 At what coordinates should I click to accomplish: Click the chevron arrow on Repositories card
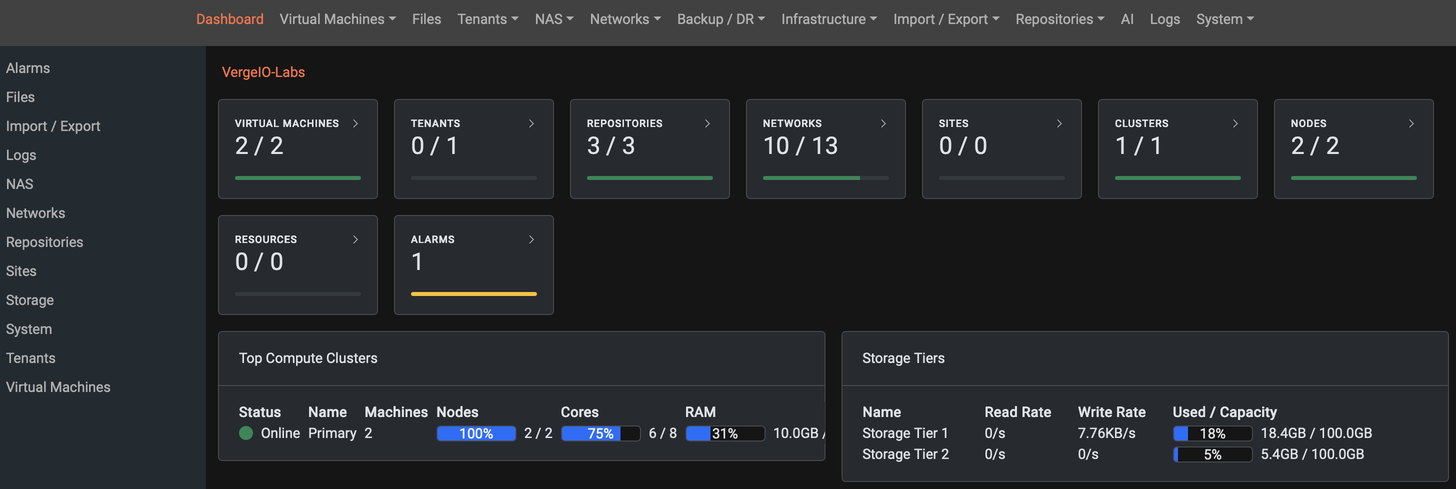(708, 124)
